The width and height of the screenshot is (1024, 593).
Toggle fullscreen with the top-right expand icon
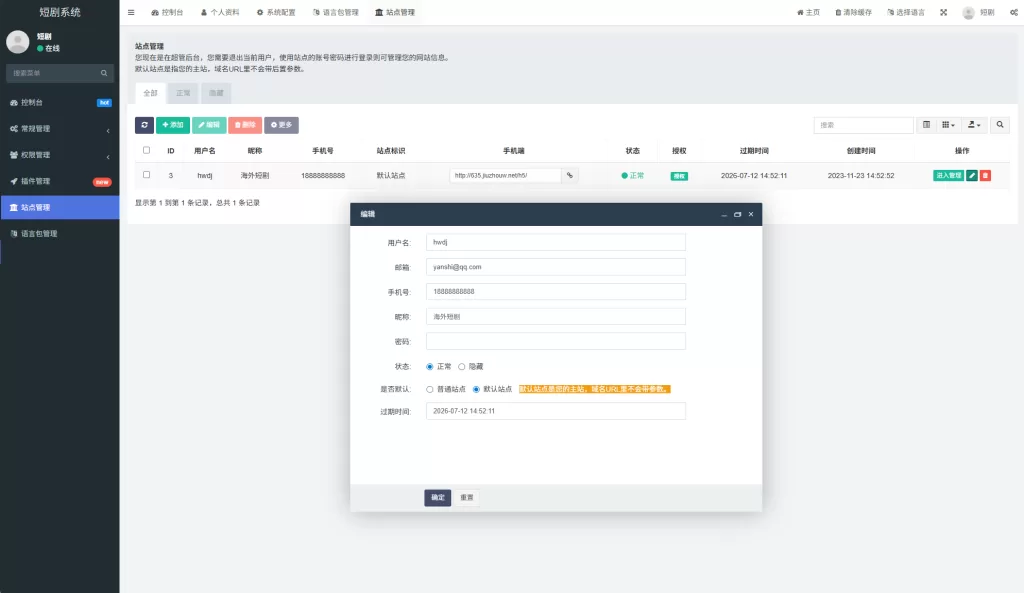(x=942, y=13)
